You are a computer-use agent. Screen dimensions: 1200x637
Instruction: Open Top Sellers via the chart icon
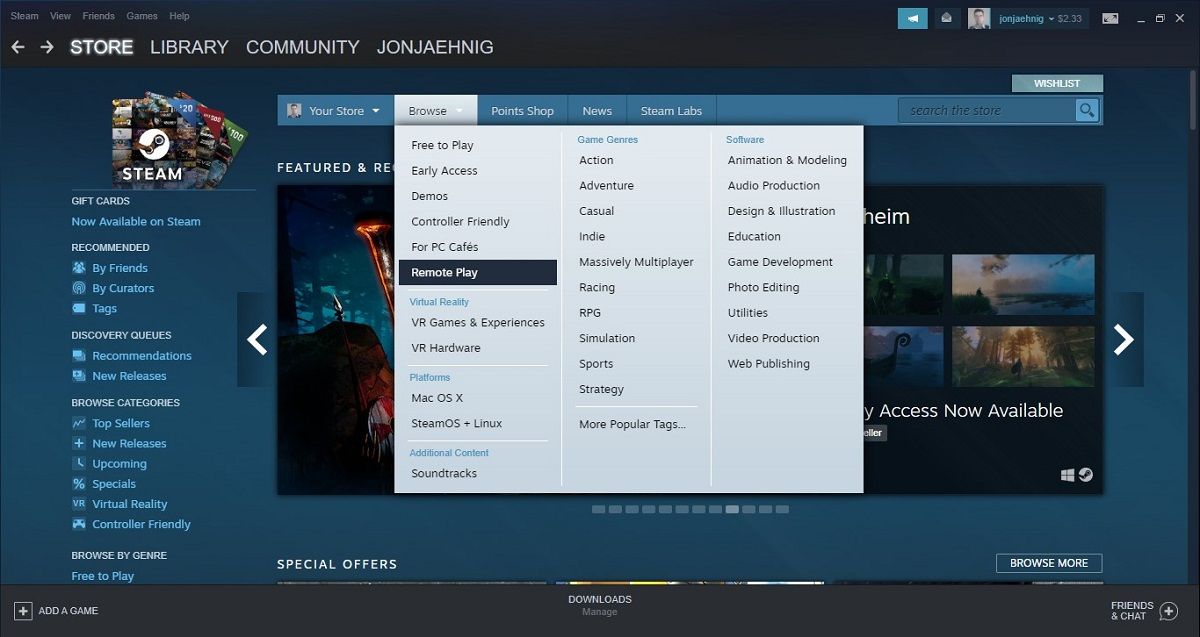(x=78, y=422)
